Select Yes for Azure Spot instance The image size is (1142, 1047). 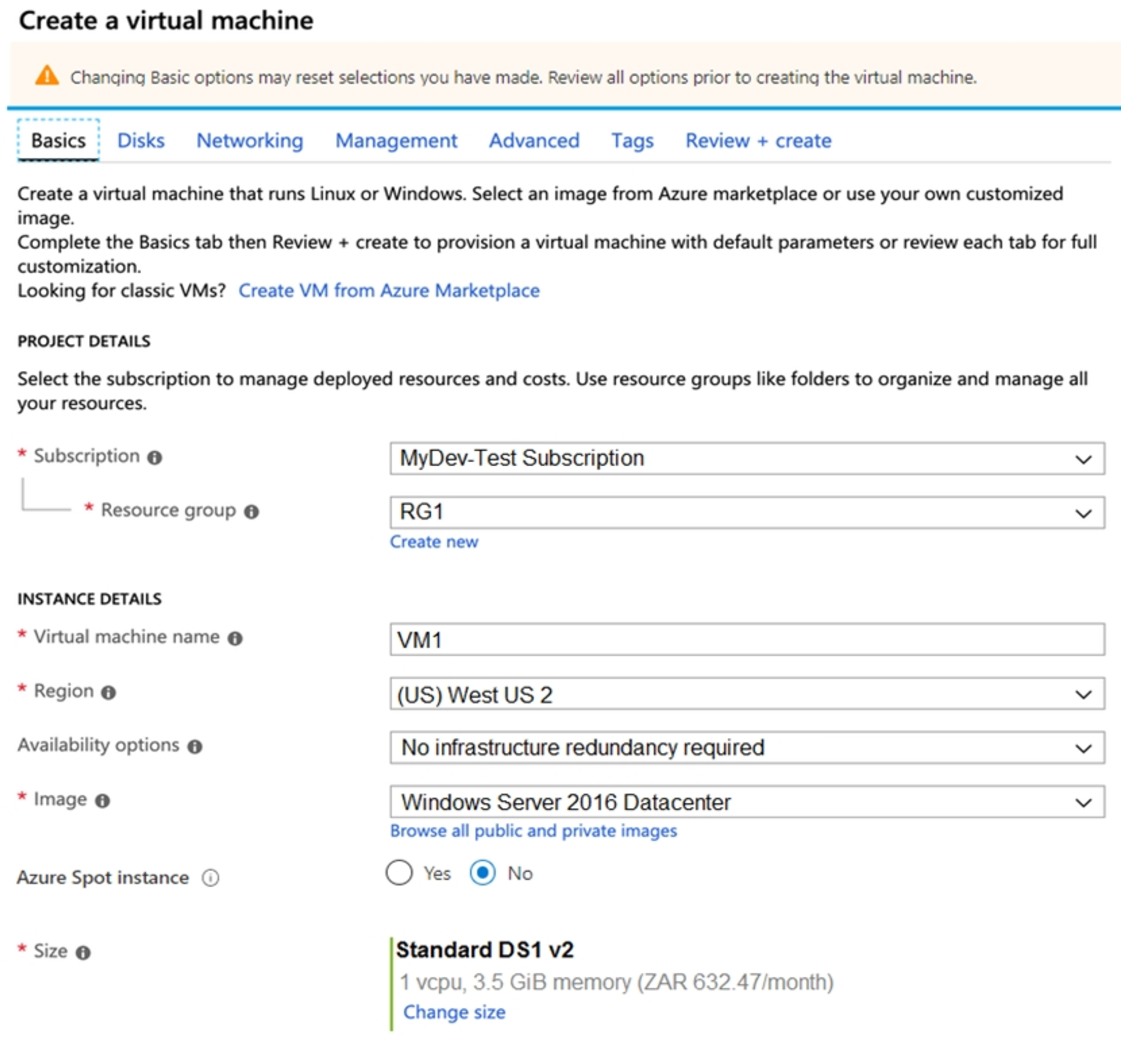400,873
